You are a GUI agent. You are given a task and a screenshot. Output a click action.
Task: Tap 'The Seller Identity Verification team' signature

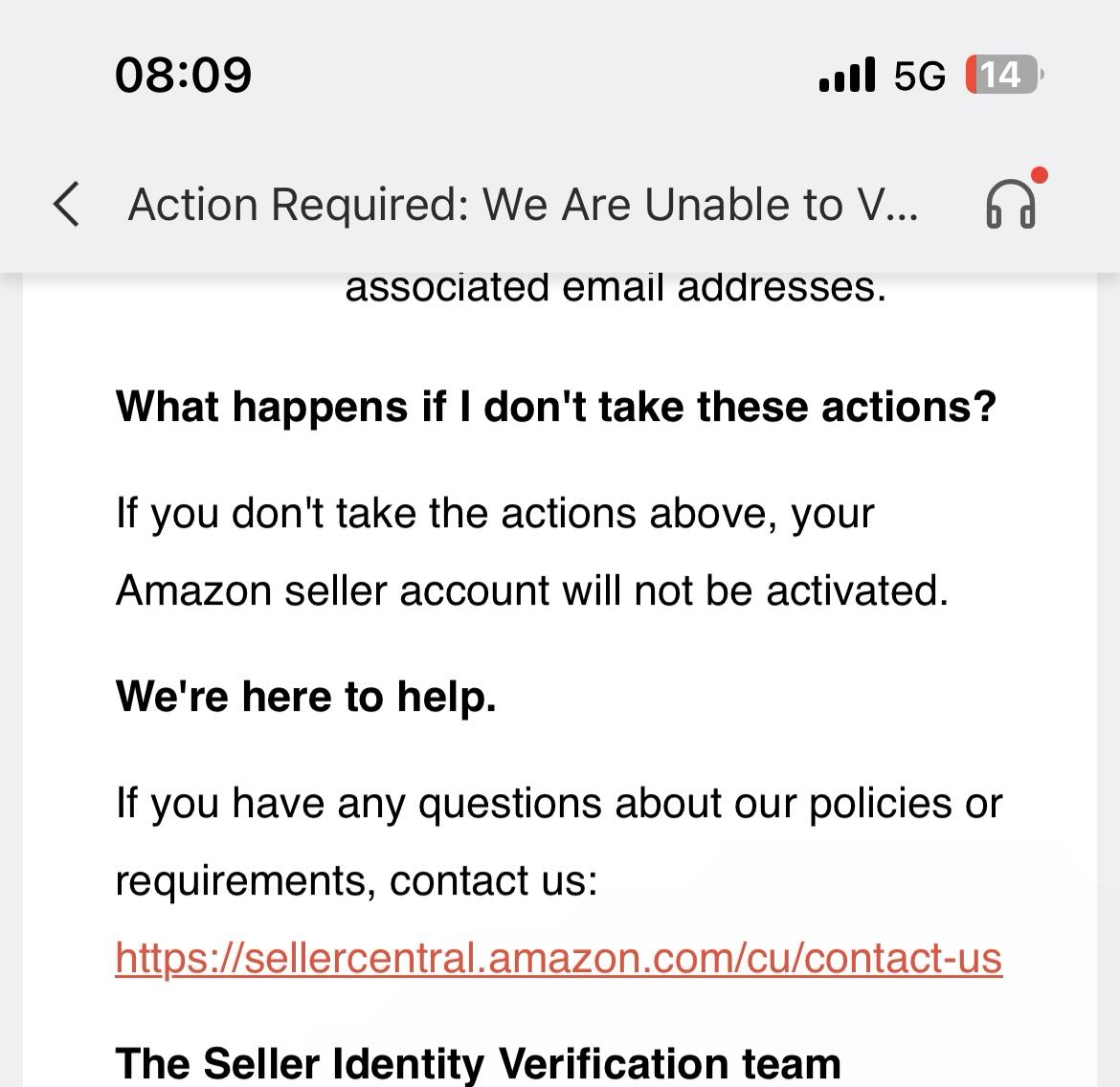(x=478, y=1063)
